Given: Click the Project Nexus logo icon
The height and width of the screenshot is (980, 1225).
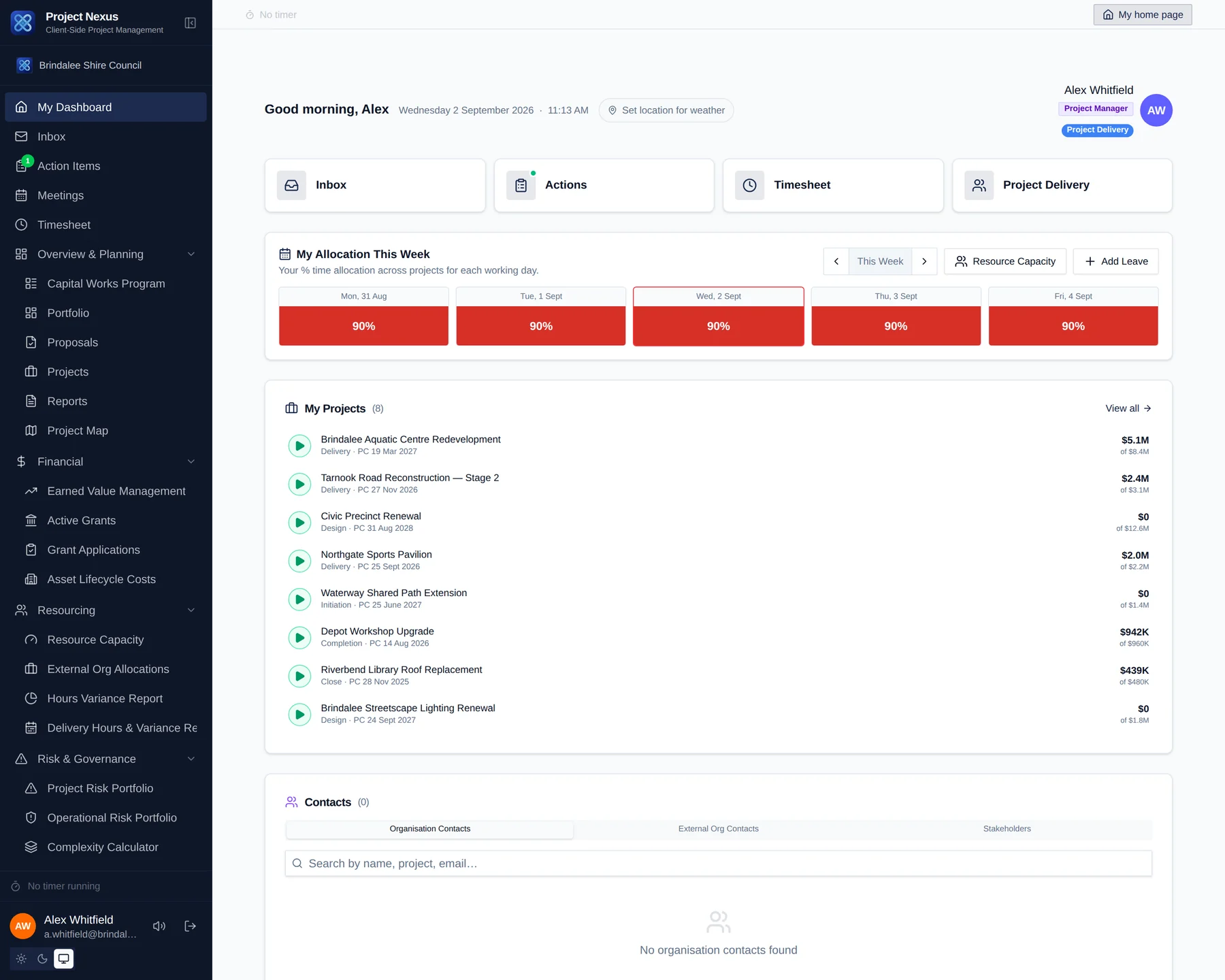Looking at the screenshot, I should pos(23,22).
